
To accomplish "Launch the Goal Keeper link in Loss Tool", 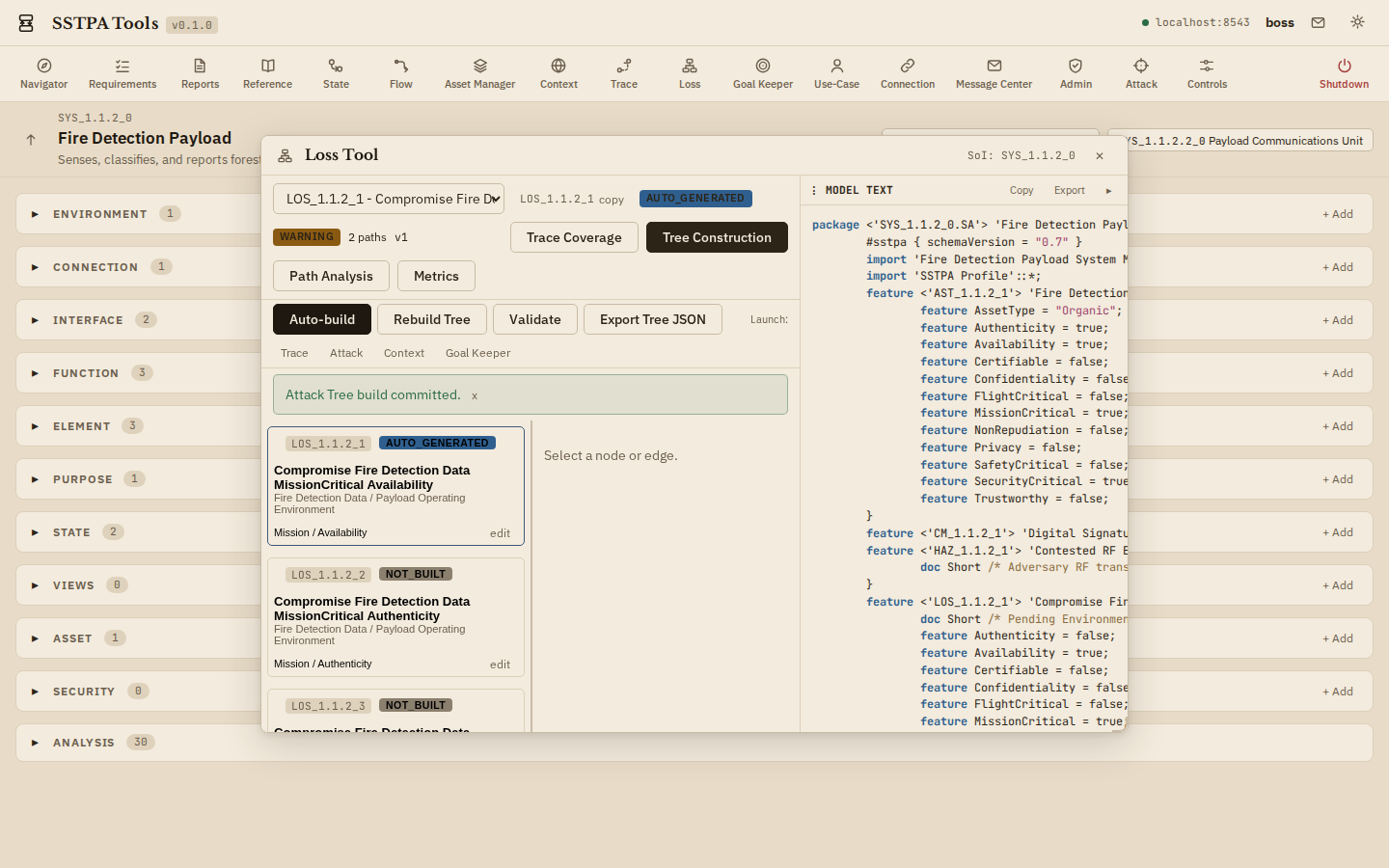I will pyautogui.click(x=477, y=353).
